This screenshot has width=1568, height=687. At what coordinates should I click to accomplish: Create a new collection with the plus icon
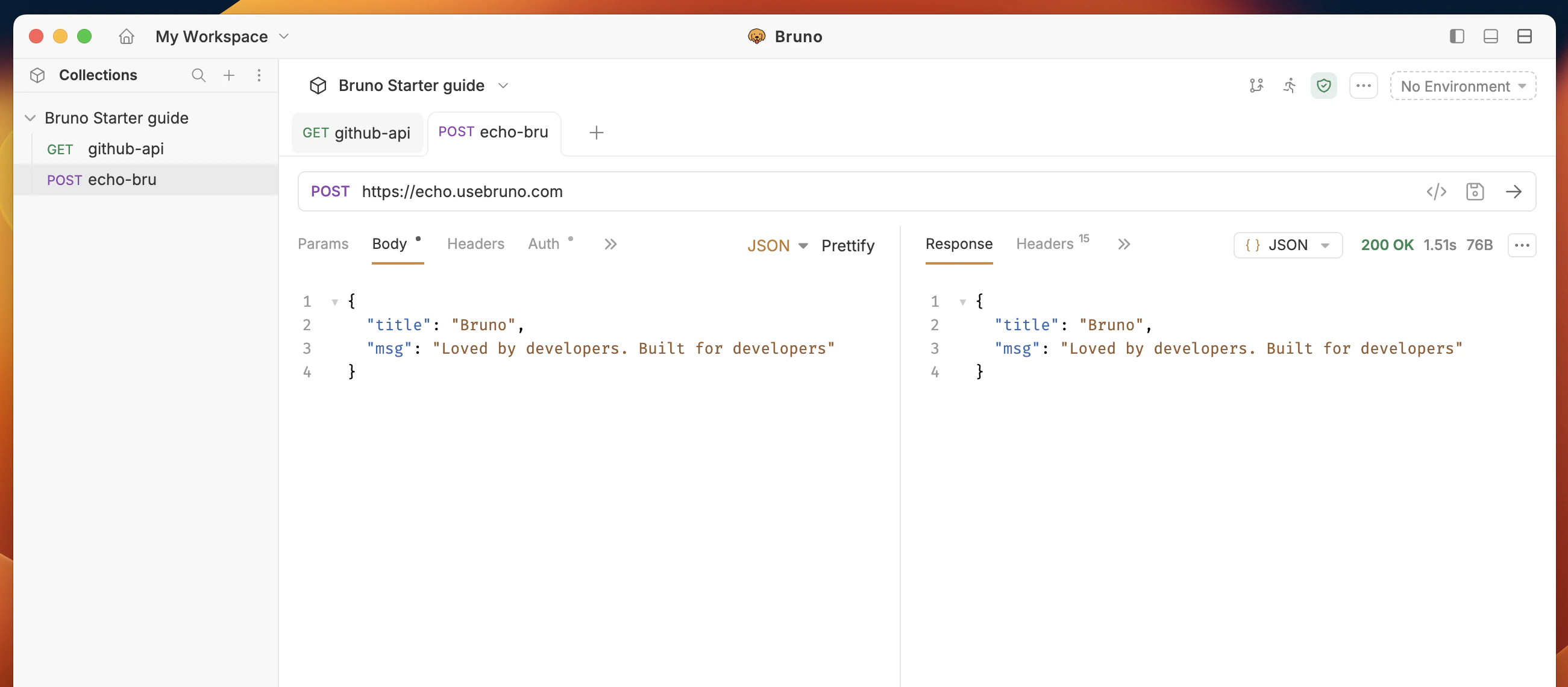coord(229,75)
